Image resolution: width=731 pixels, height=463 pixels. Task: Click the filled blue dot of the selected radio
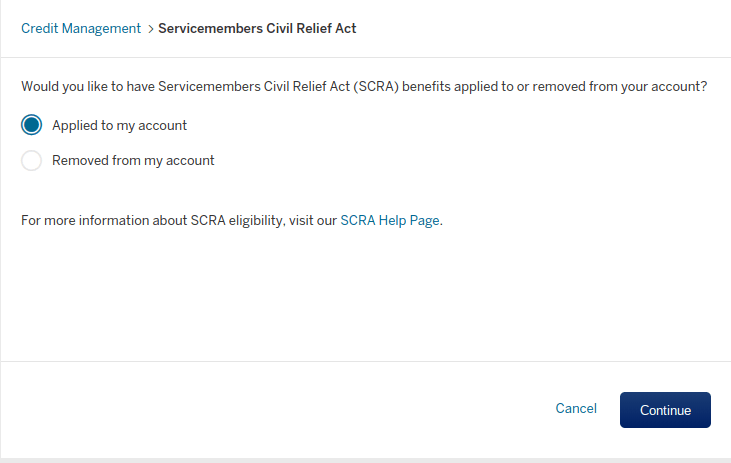pos(31,125)
